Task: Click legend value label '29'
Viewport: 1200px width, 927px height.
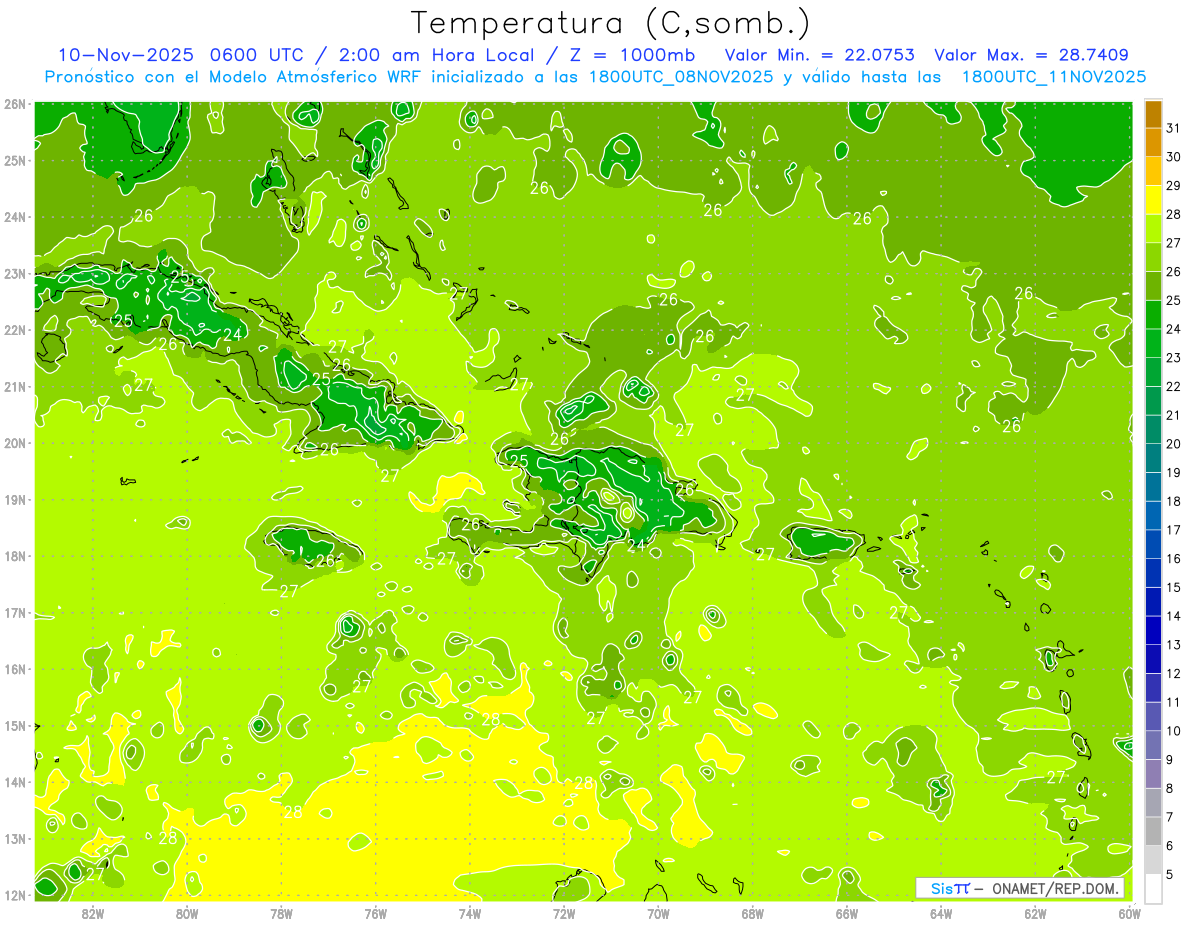Action: point(1173,185)
